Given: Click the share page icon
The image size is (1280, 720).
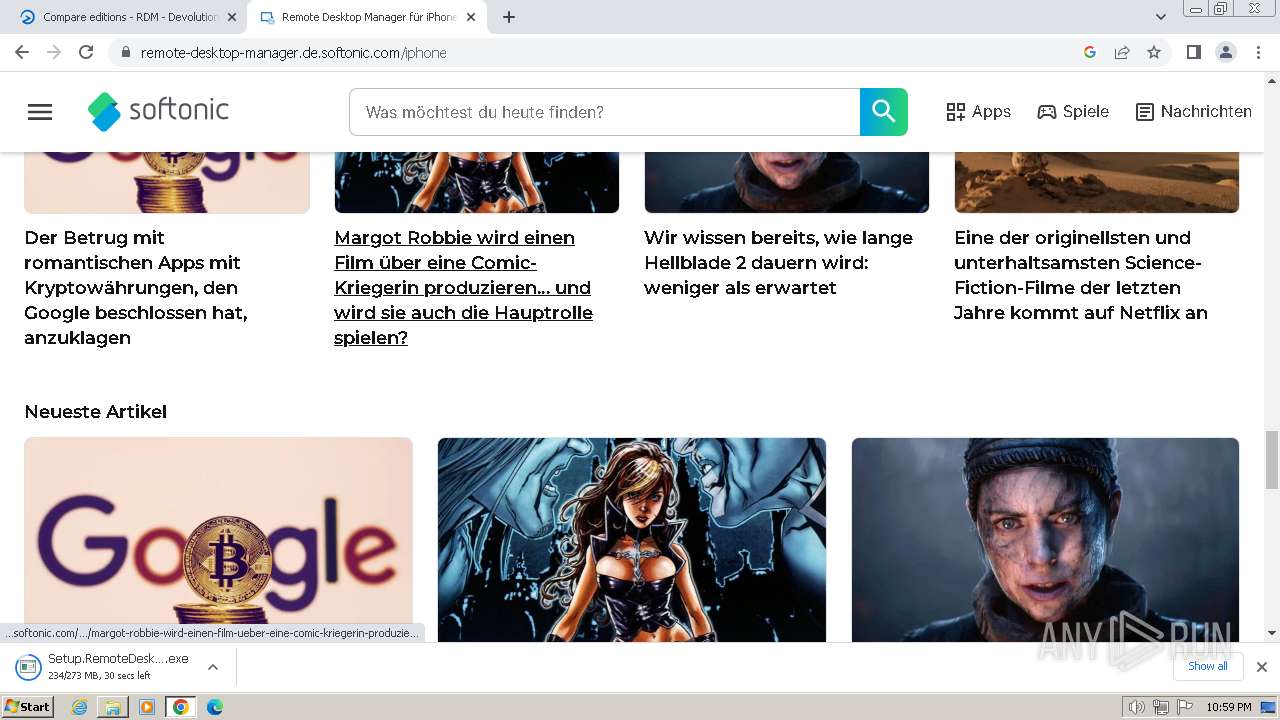Looking at the screenshot, I should point(1122,52).
